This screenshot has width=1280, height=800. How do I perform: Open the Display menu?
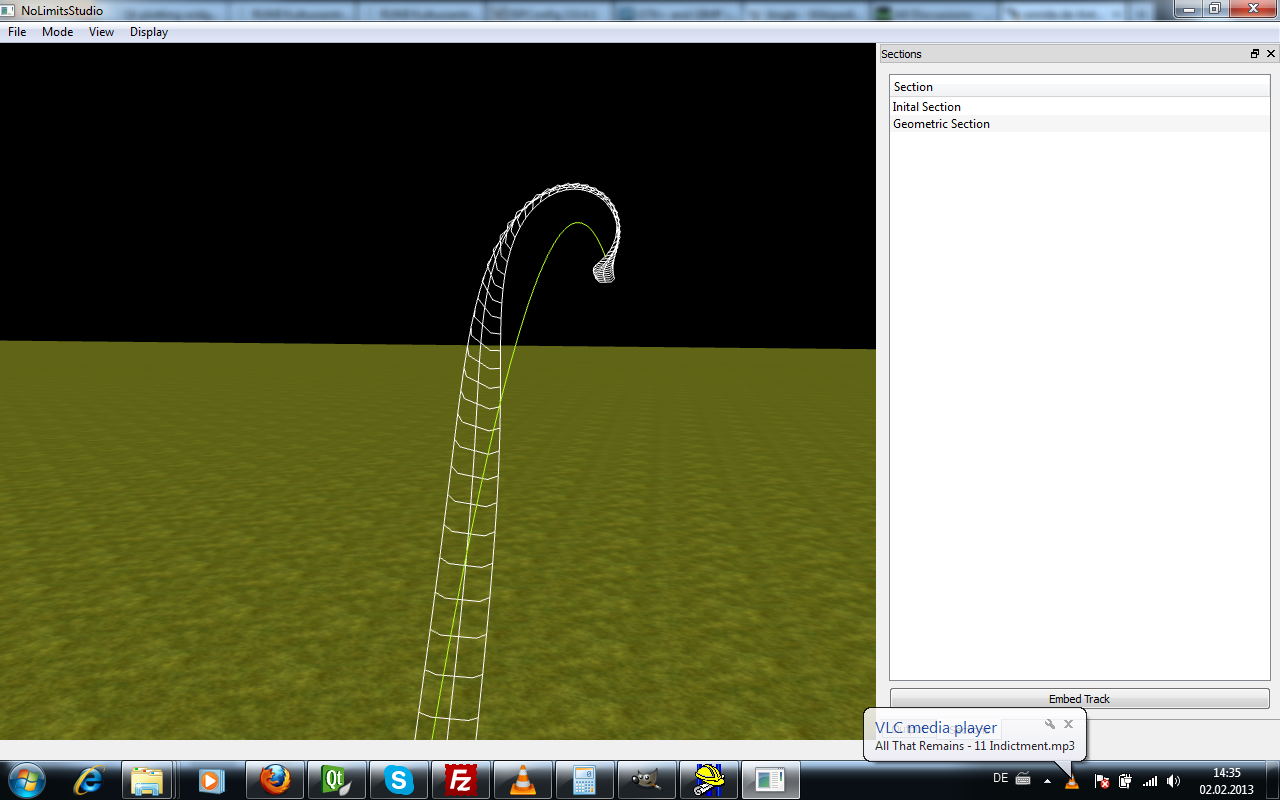coord(149,32)
